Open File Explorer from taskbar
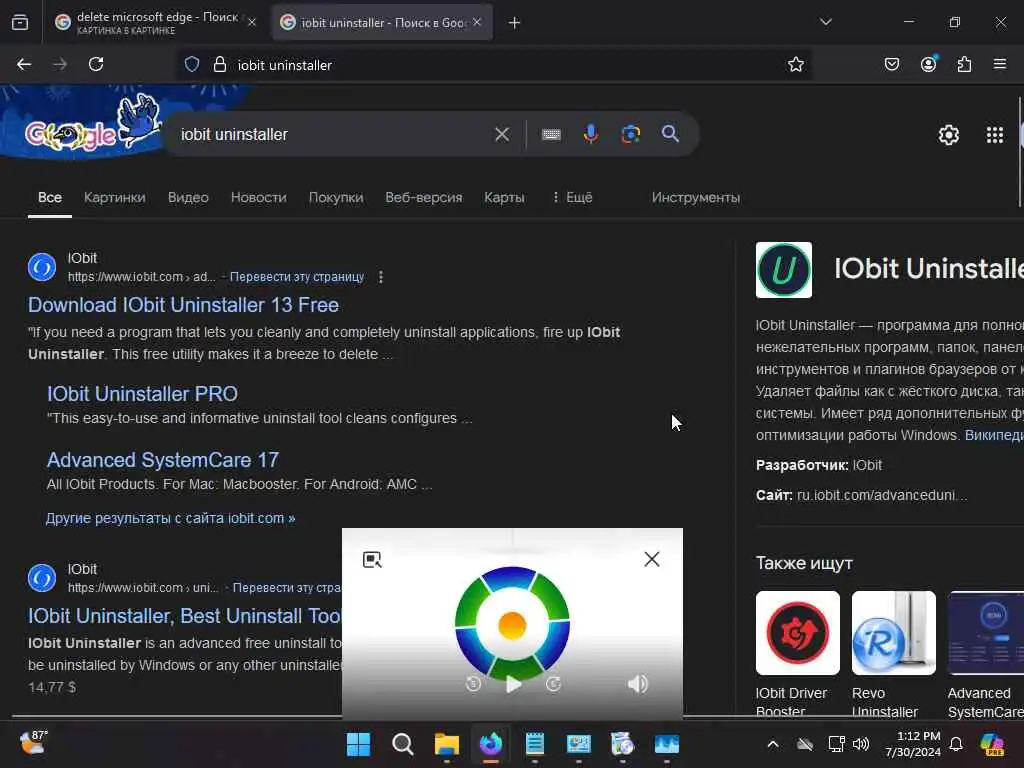The image size is (1024, 768). click(x=447, y=744)
